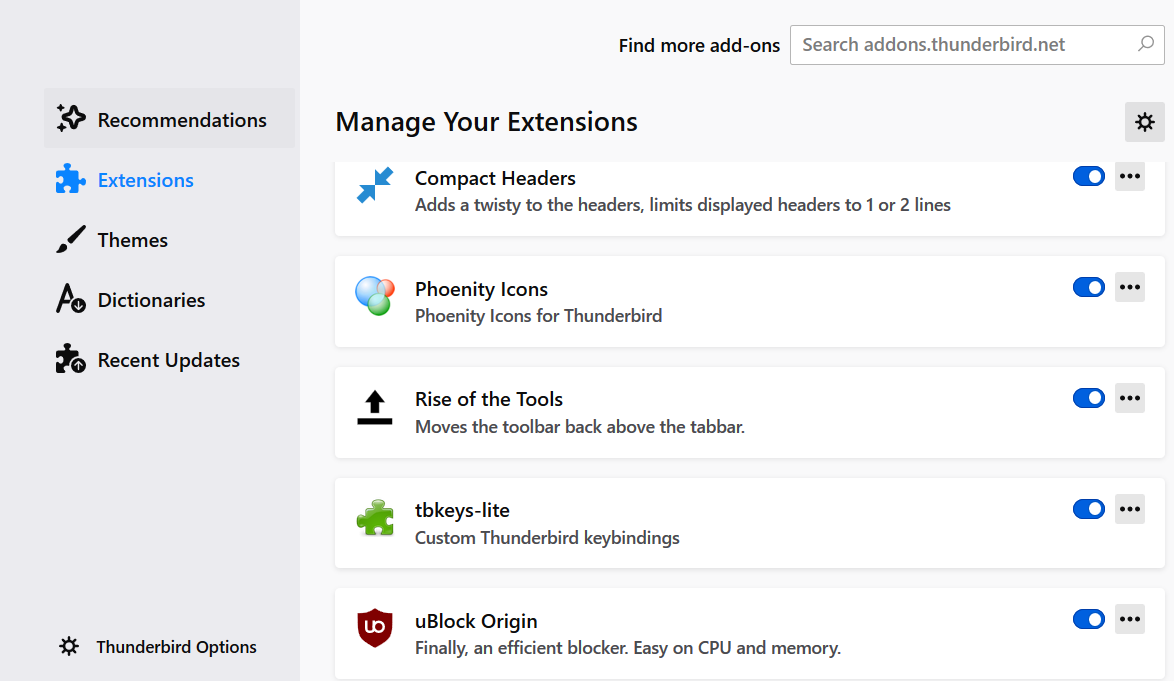Image resolution: width=1174 pixels, height=681 pixels.
Task: Click the uBlock Origin shield icon
Action: (375, 628)
